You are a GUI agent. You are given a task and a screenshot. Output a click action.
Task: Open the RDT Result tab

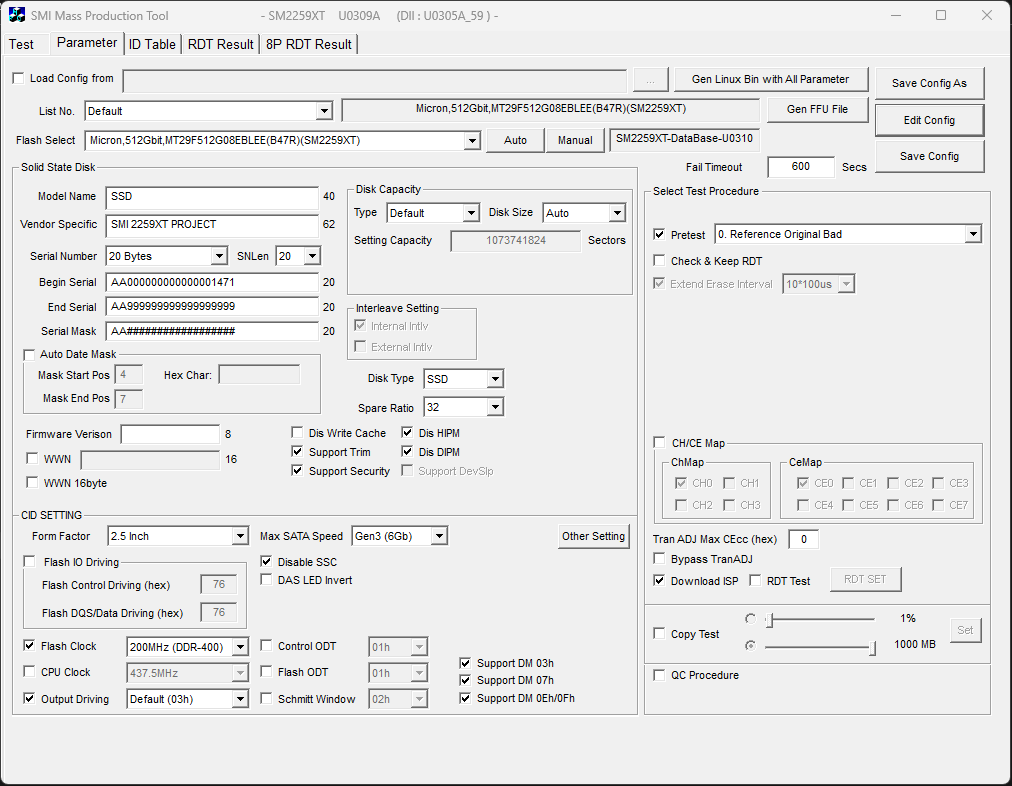pos(220,44)
